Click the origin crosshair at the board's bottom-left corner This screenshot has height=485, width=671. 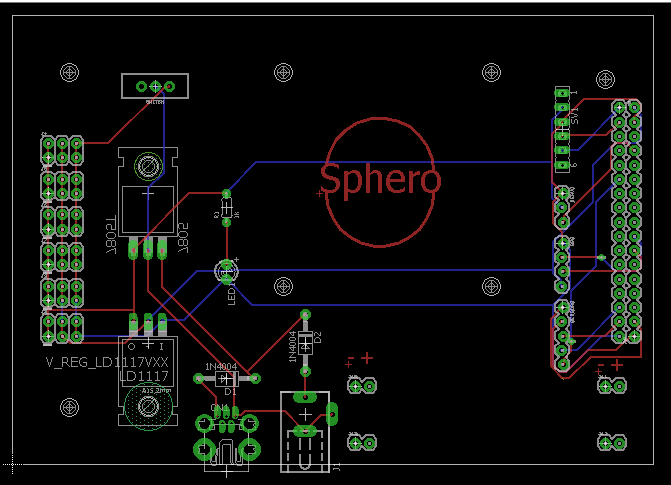click(13, 464)
